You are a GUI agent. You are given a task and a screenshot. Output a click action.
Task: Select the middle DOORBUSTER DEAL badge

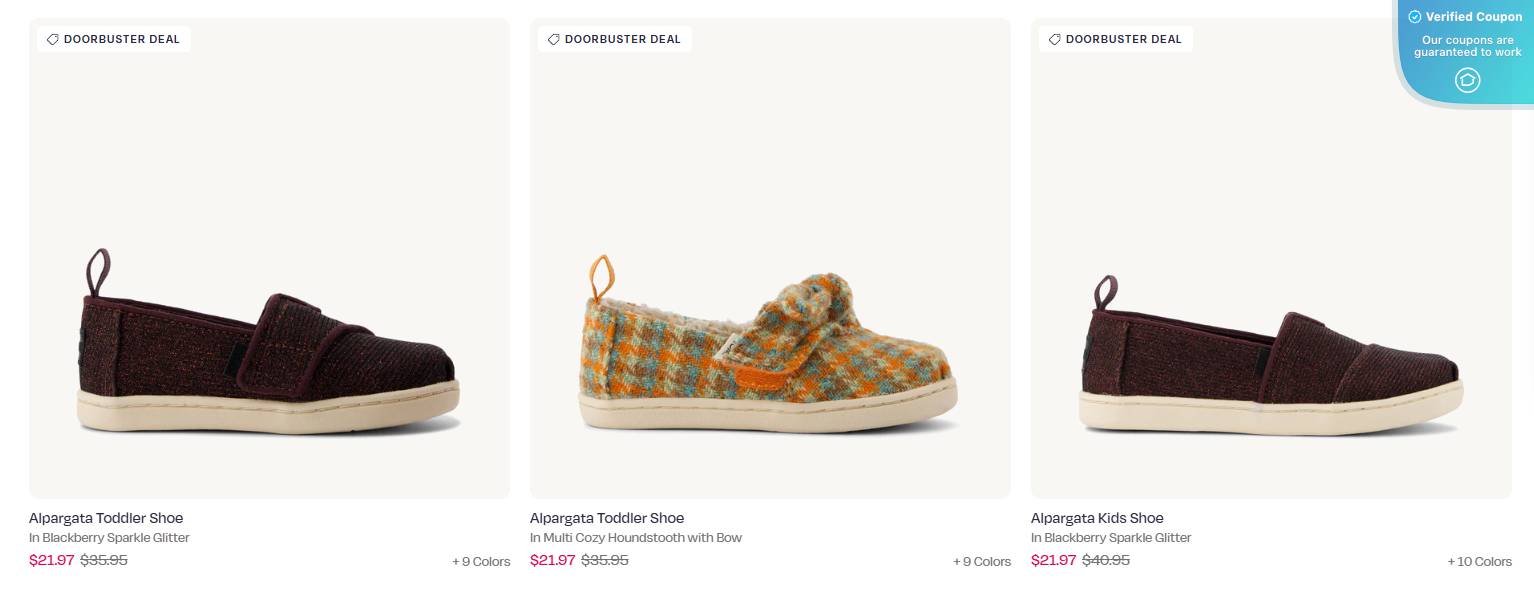click(x=614, y=39)
